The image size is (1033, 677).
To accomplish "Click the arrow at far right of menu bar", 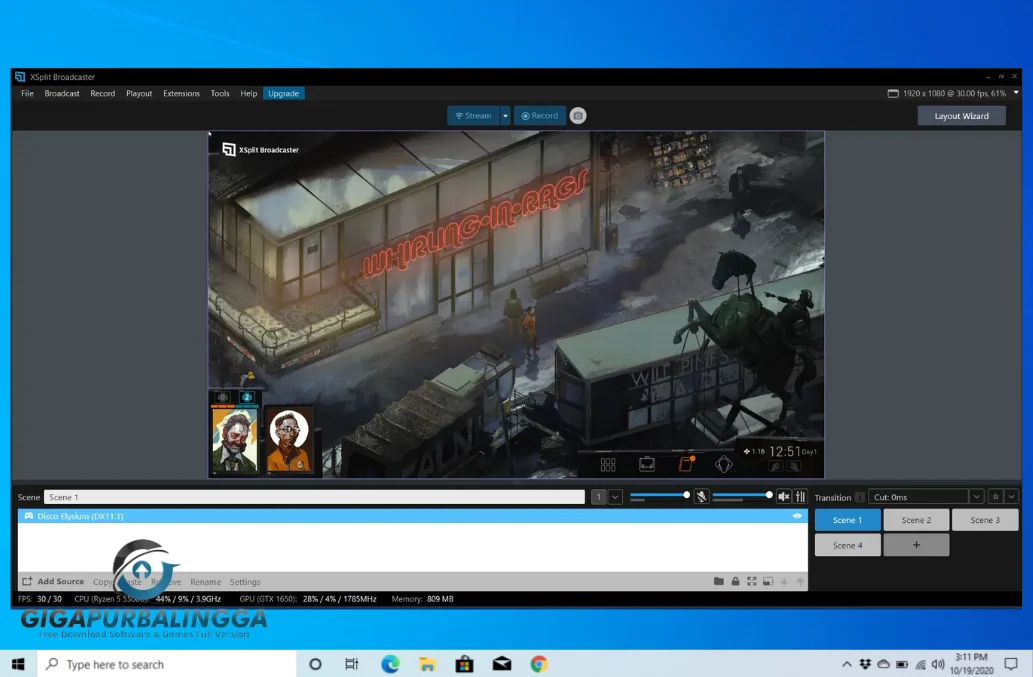I will coord(1016,93).
